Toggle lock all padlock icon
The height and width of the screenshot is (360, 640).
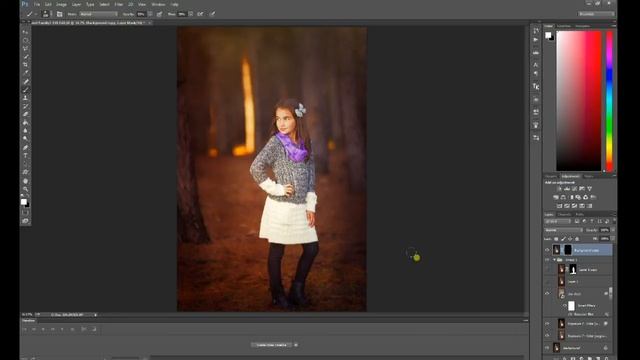pyautogui.click(x=577, y=239)
